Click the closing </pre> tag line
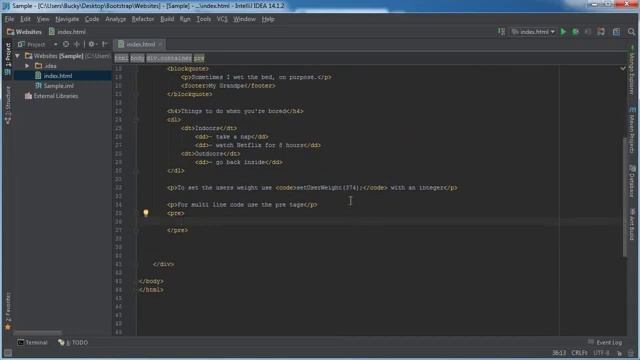The image size is (640, 360). click(x=178, y=230)
